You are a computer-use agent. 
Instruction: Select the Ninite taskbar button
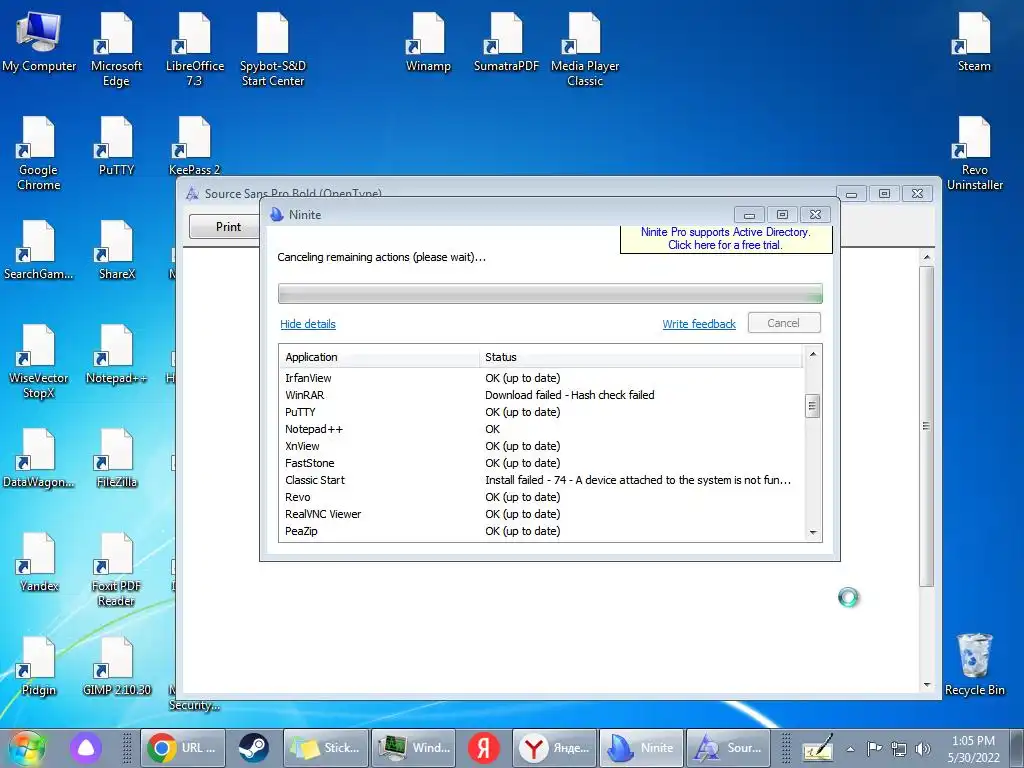(x=641, y=748)
